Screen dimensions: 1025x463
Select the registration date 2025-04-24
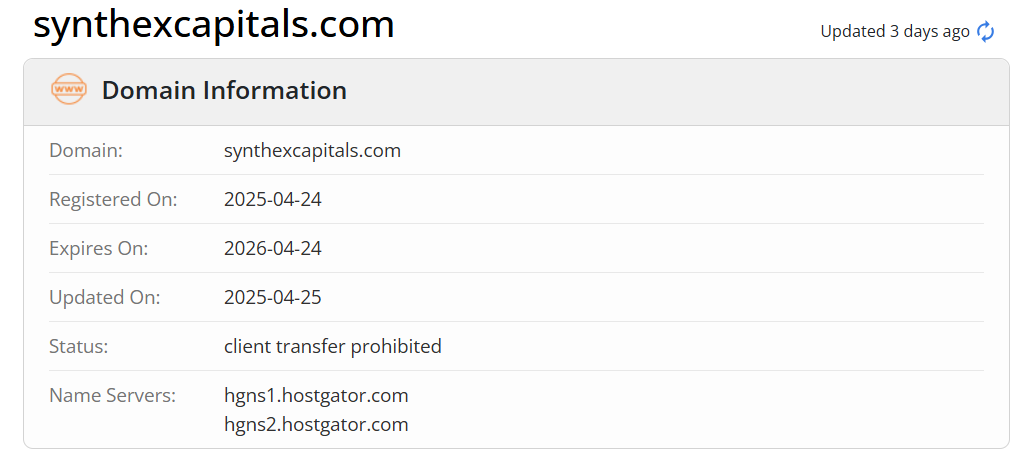tap(273, 200)
